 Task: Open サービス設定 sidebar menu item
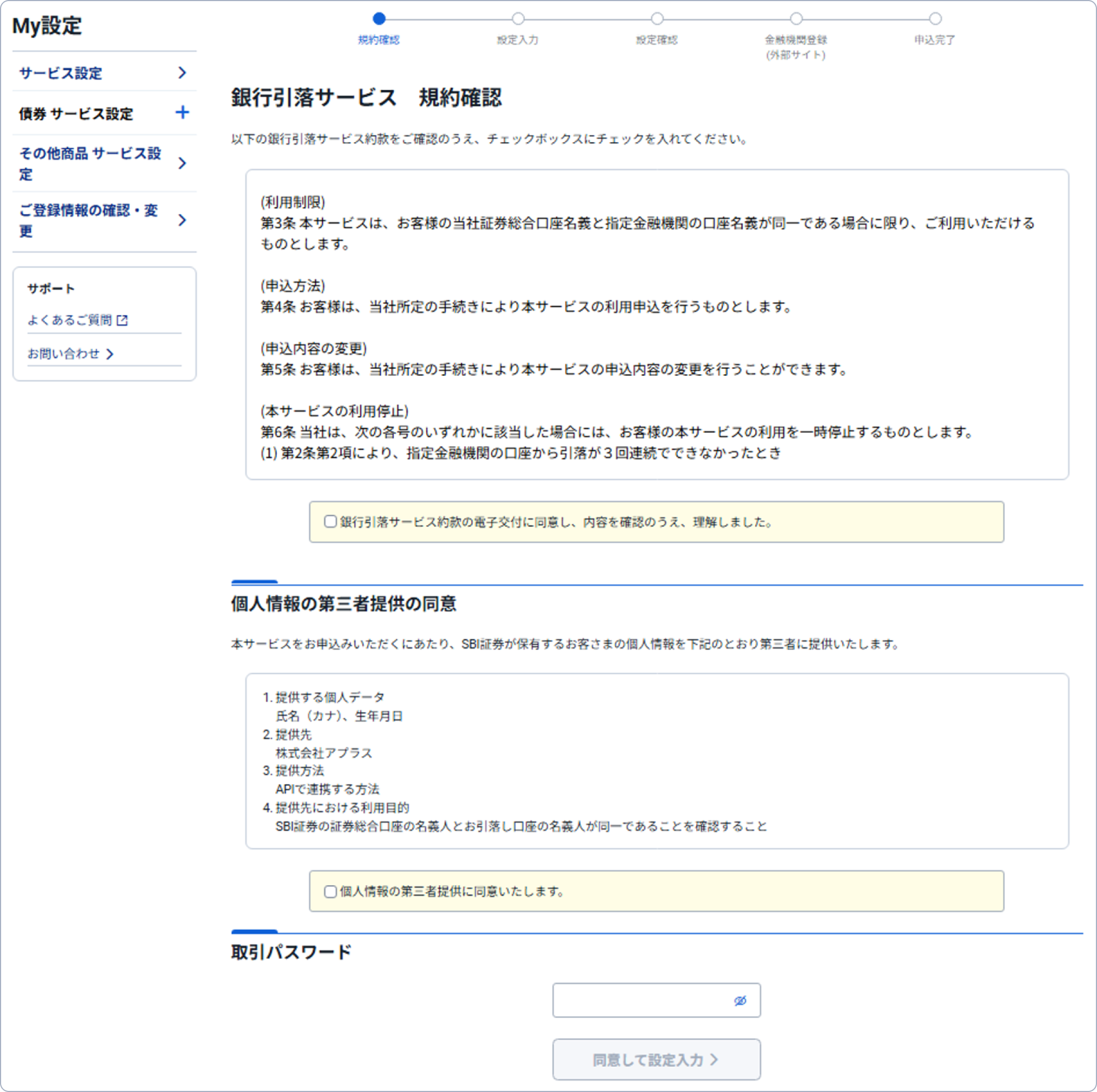(x=61, y=74)
